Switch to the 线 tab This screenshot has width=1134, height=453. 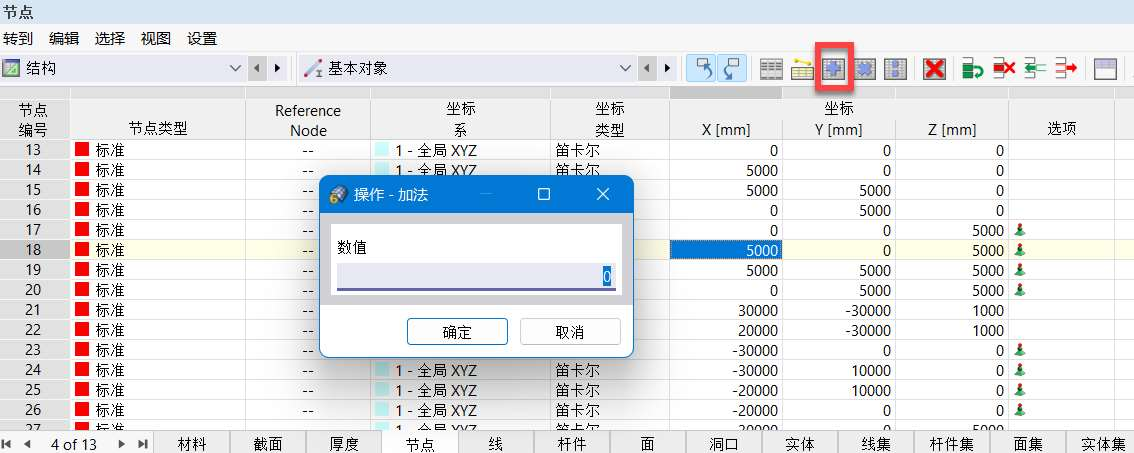[x=495, y=444]
